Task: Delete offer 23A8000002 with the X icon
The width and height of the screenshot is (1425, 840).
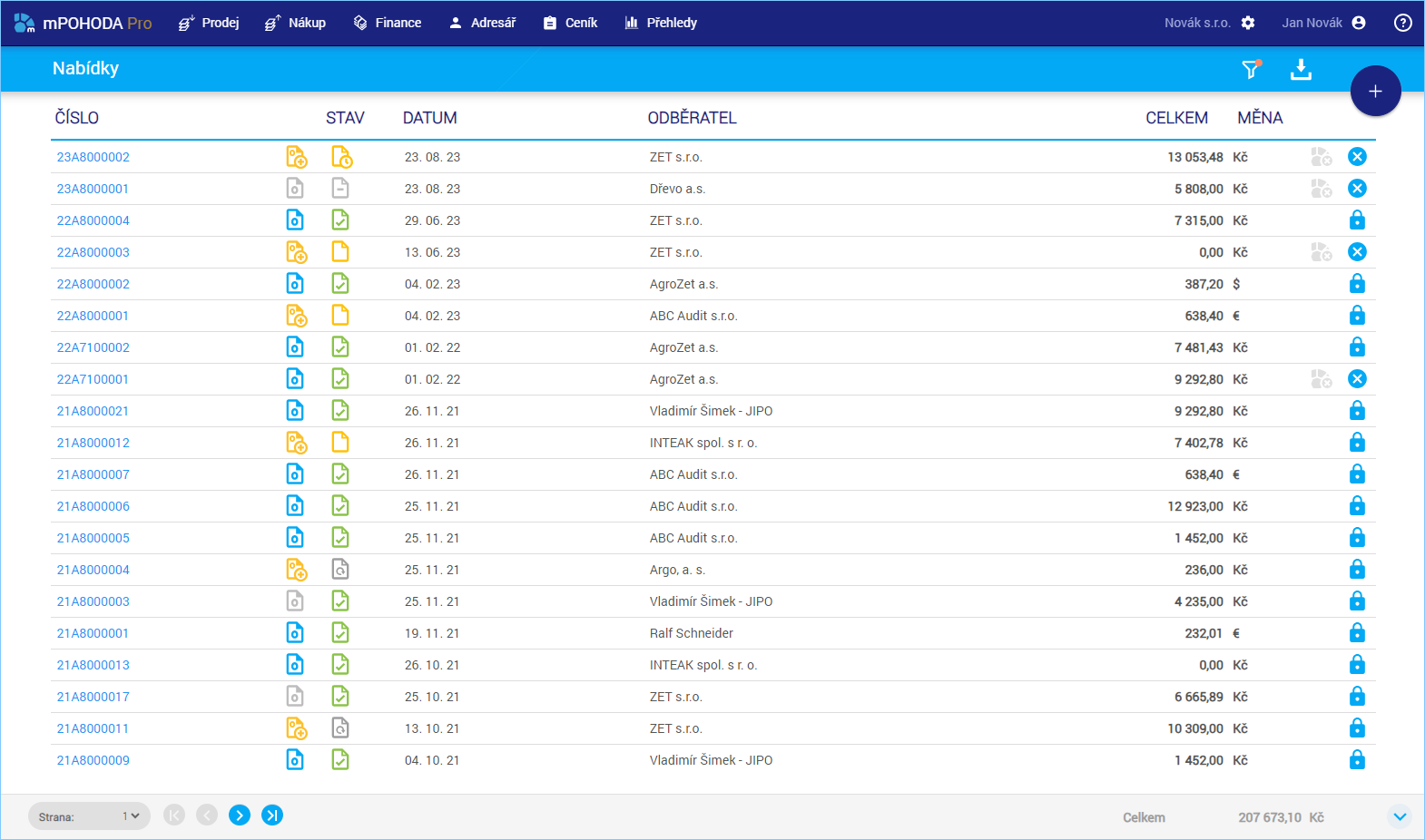Action: click(1357, 157)
